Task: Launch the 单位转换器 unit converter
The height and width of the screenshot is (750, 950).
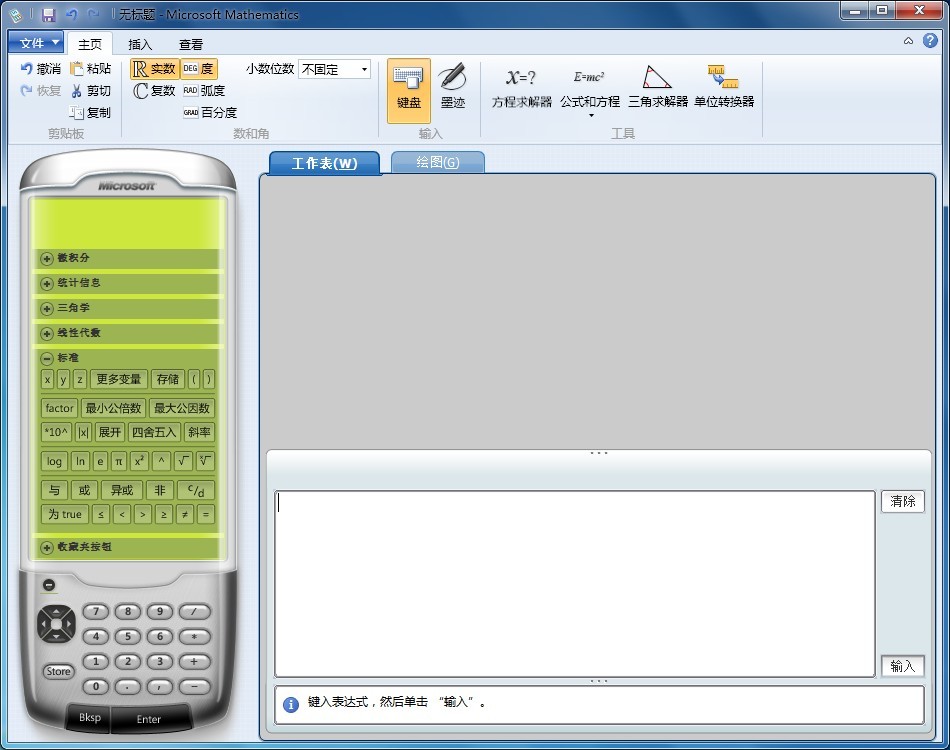Action: [x=723, y=86]
